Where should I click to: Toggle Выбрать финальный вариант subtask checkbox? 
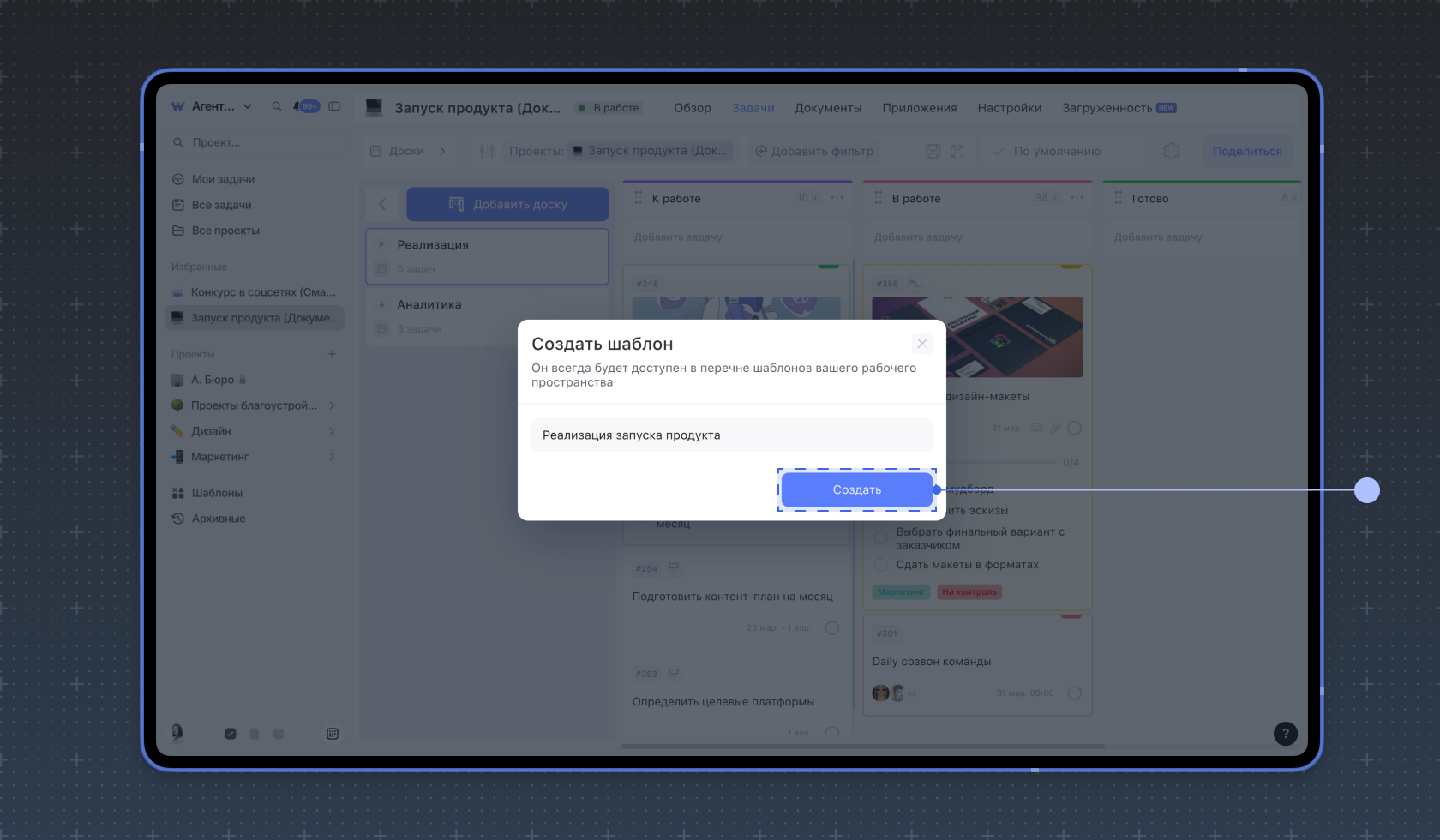pos(880,537)
